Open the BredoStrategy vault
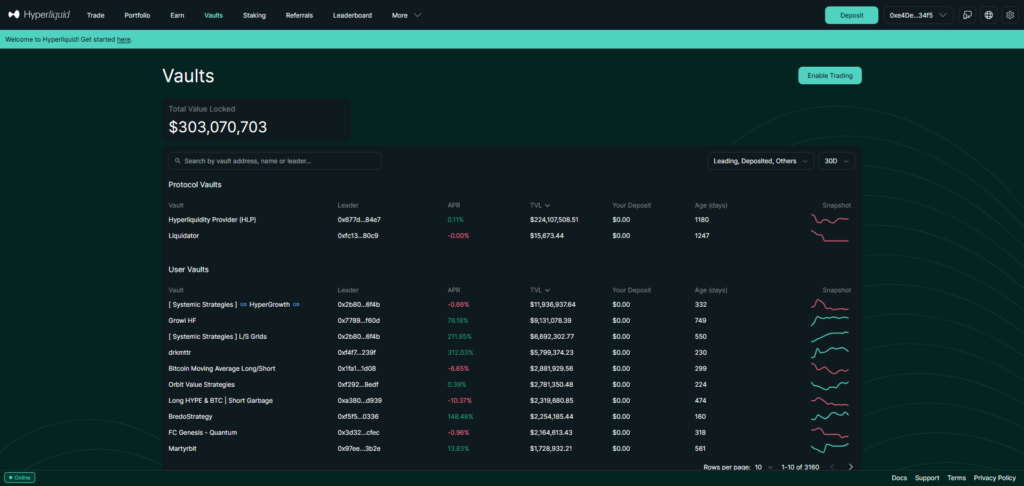 (x=190, y=416)
